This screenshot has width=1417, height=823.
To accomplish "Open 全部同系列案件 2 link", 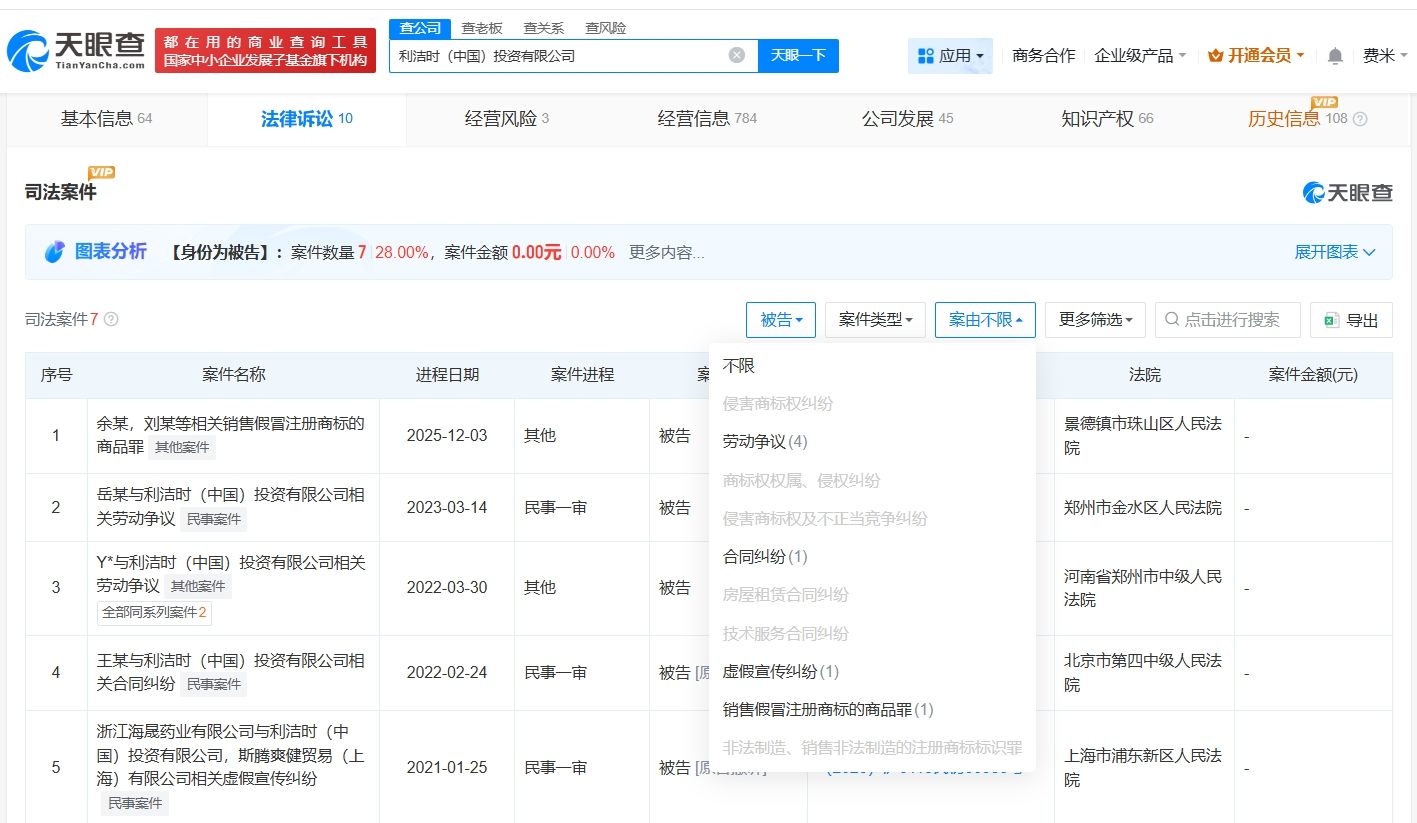I will coord(154,612).
